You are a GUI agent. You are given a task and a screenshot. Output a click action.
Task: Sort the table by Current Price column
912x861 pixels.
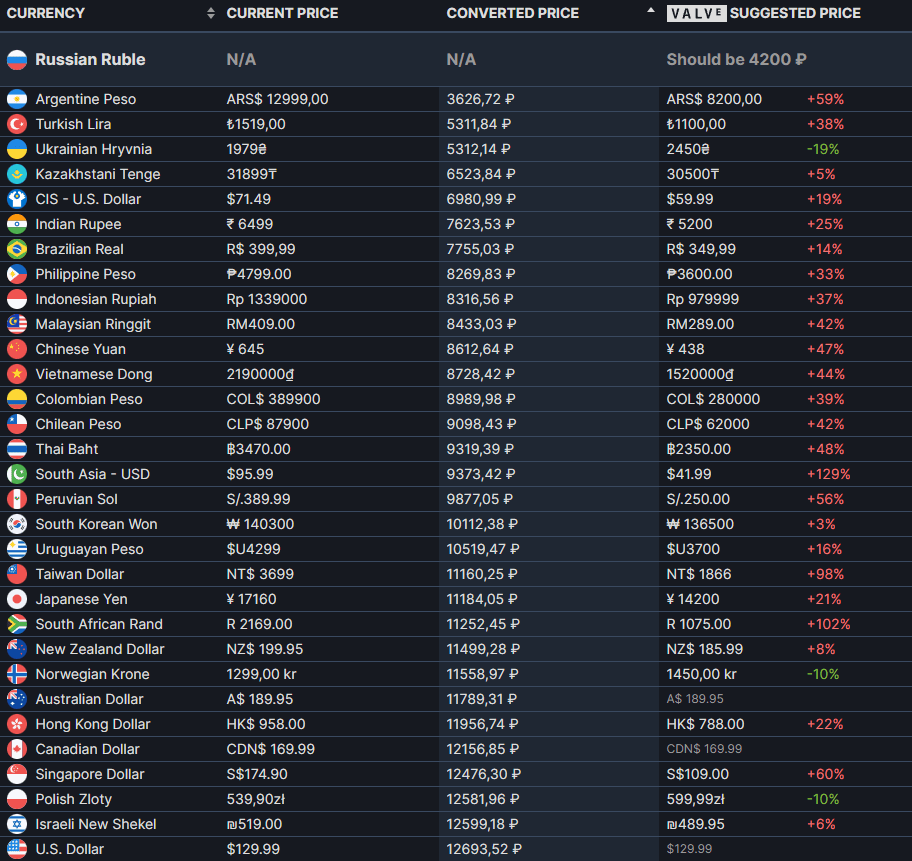282,13
